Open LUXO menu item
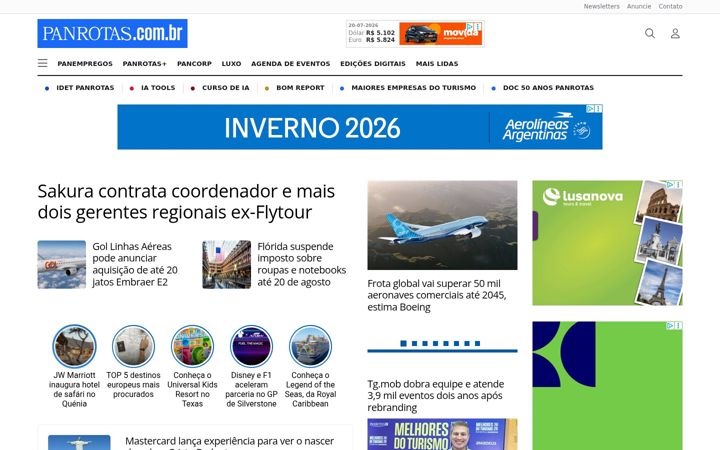 click(x=231, y=64)
